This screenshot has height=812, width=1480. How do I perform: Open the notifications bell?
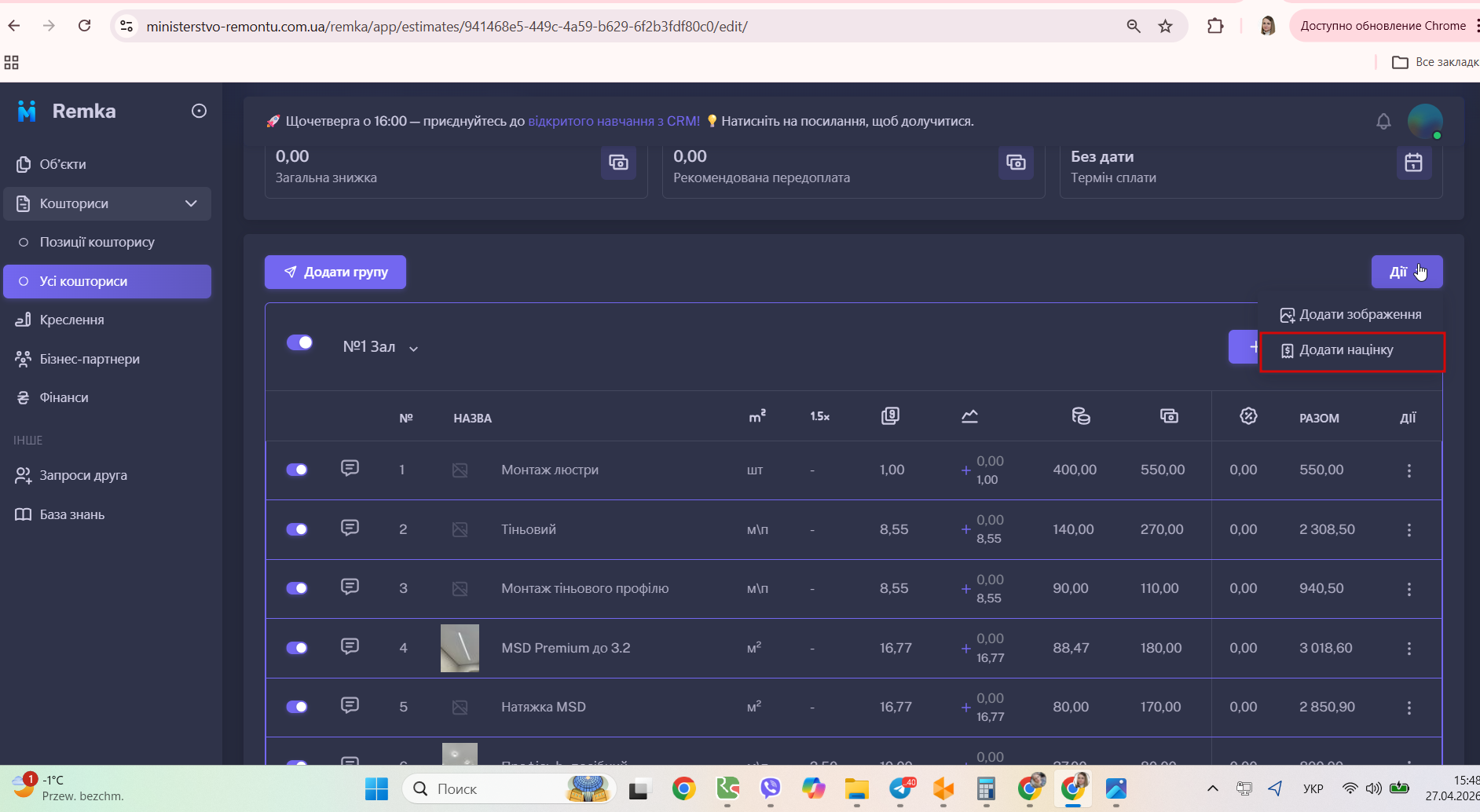(x=1383, y=122)
